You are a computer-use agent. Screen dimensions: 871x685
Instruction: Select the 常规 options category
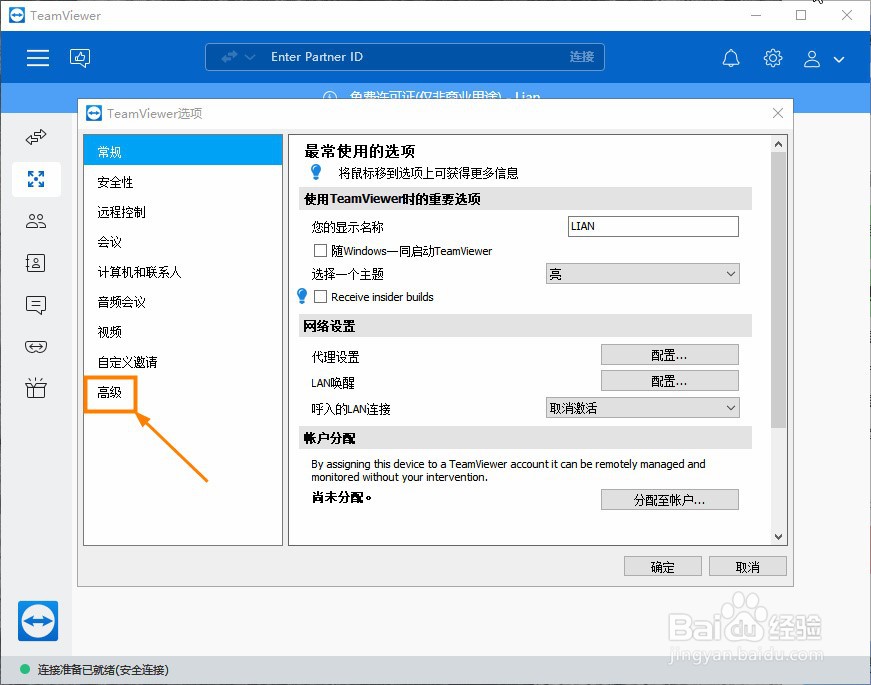coord(183,152)
